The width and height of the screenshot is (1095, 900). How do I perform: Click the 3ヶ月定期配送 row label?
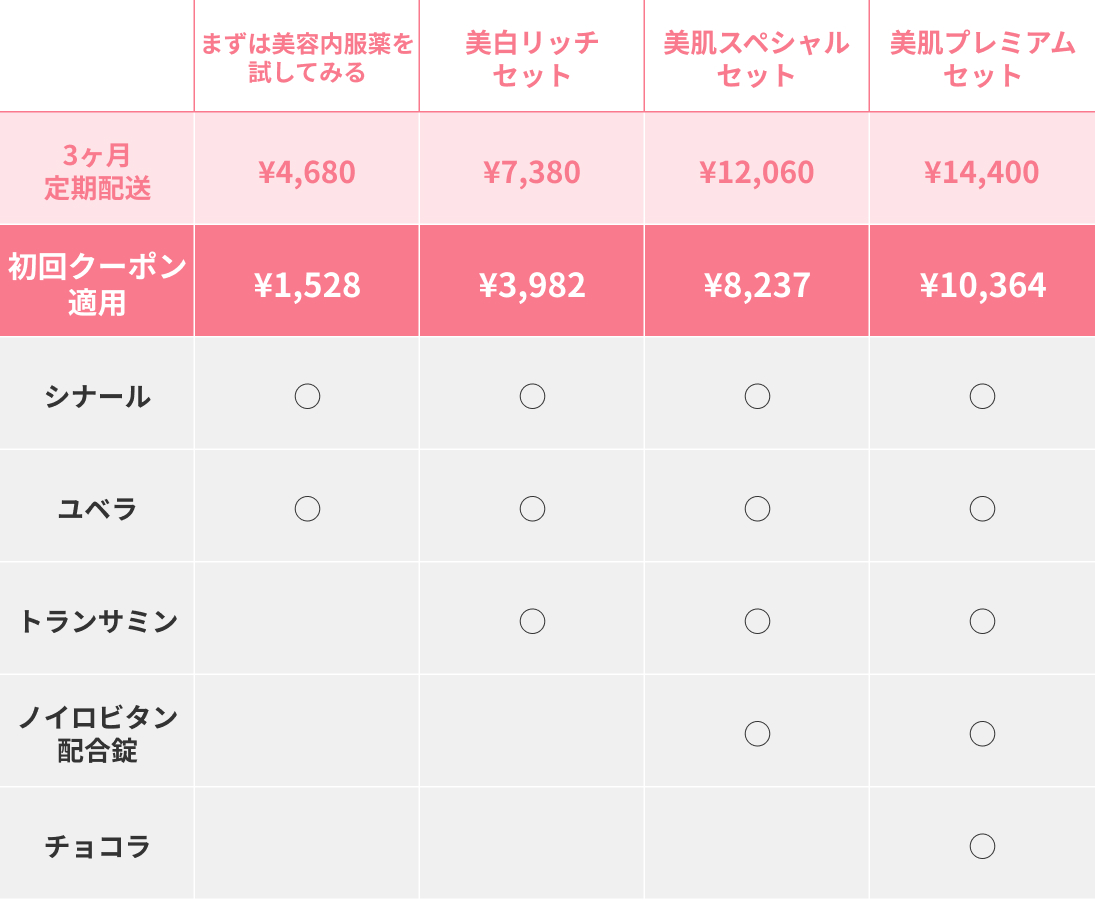pyautogui.click(x=97, y=172)
